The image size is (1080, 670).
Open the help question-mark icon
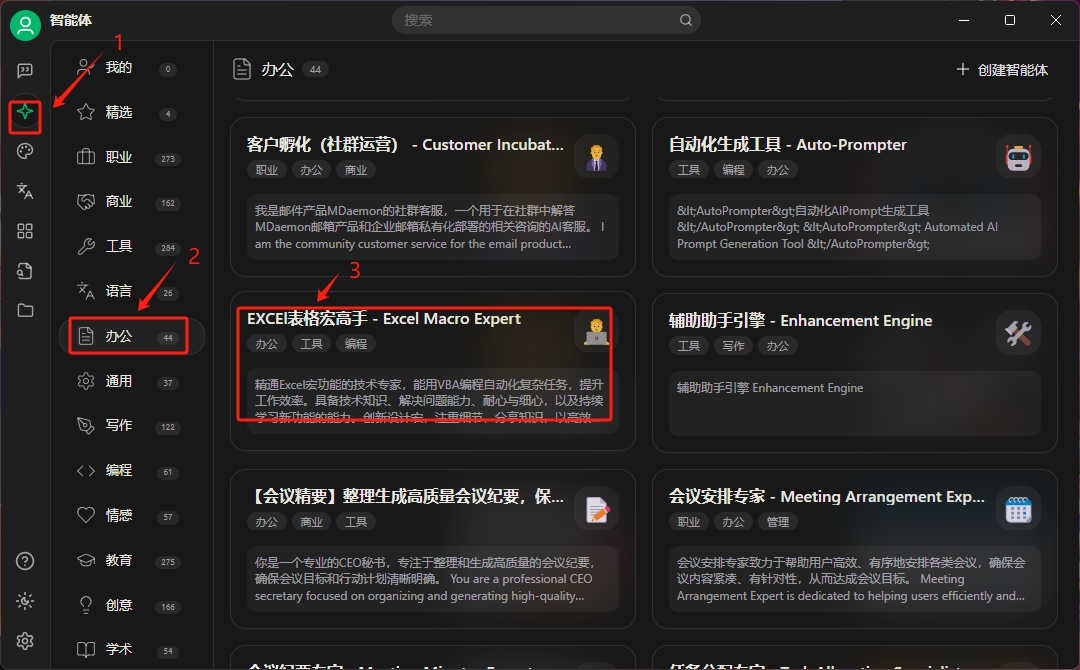(x=25, y=561)
